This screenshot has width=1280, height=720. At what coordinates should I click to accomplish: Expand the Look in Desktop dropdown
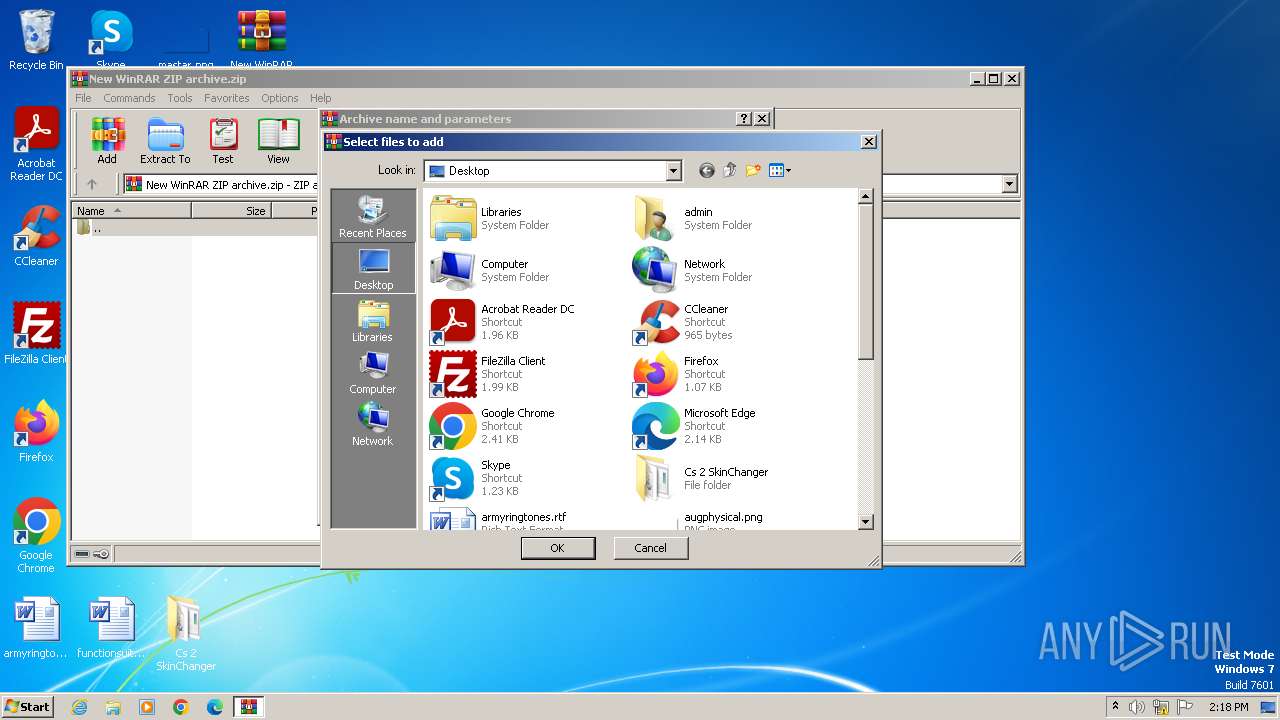[x=673, y=171]
